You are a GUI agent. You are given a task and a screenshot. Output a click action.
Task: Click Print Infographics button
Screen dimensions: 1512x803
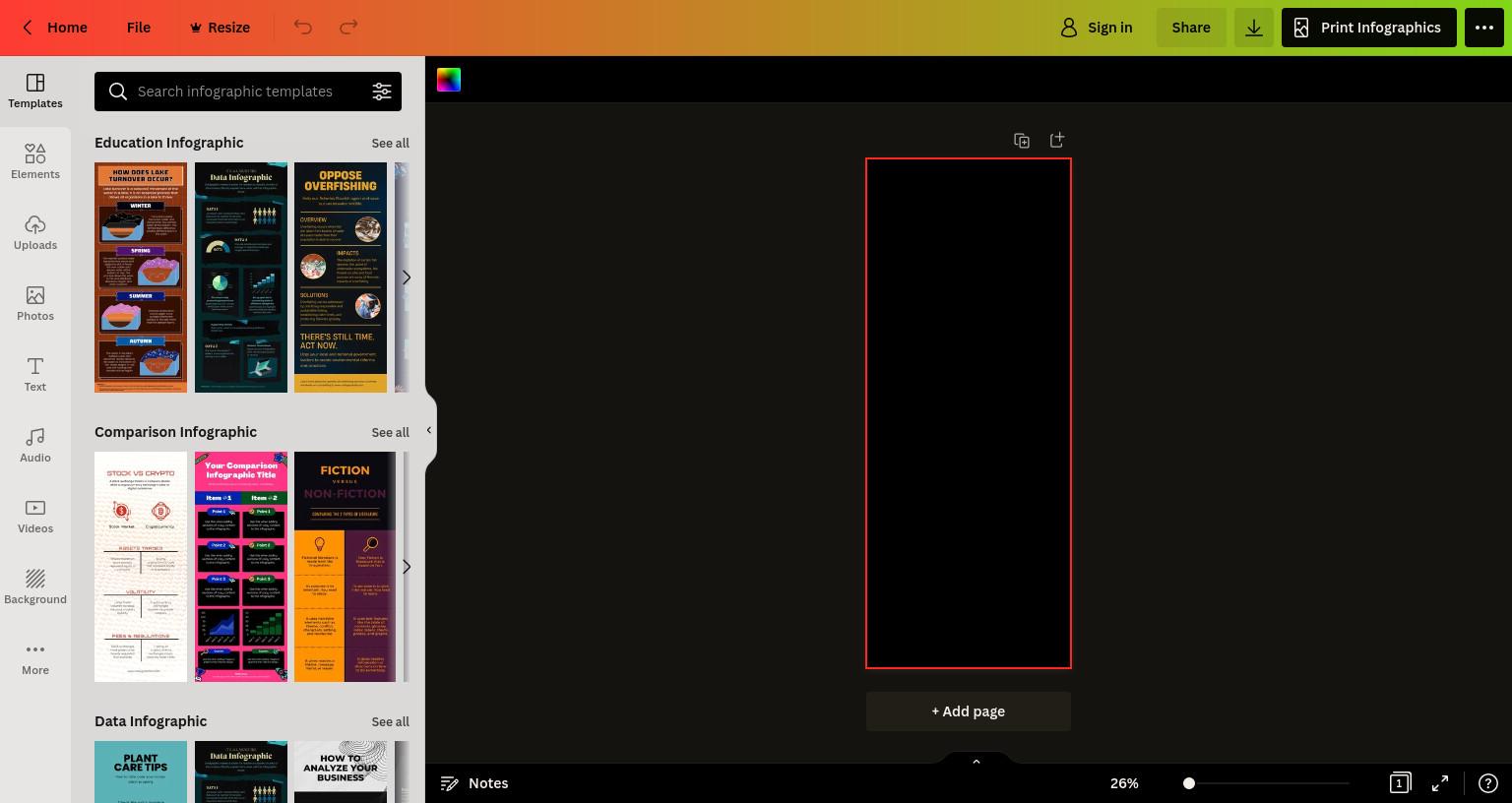[1368, 28]
